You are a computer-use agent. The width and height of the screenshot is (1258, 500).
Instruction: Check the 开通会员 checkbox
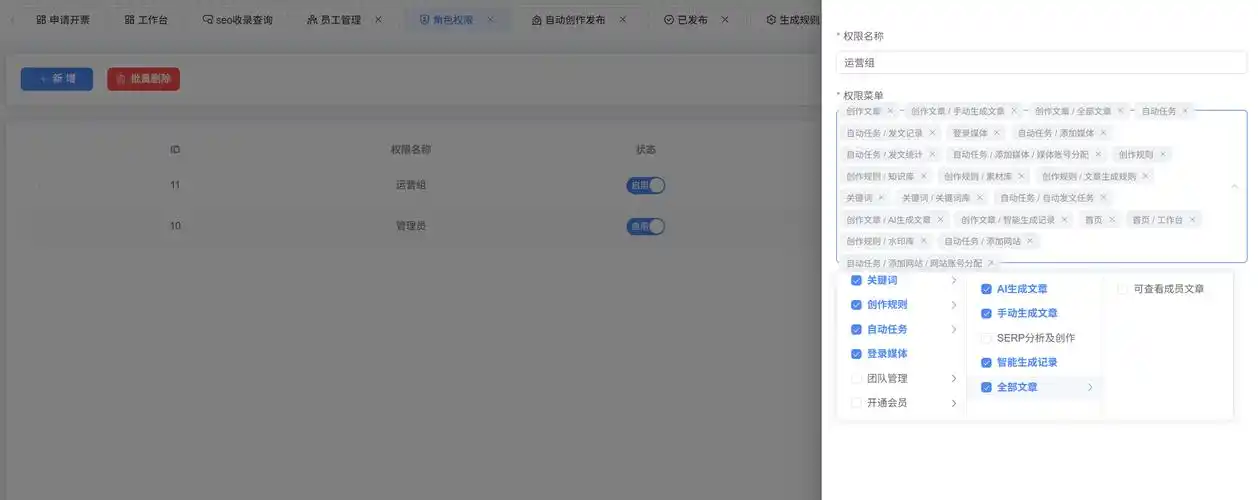(x=856, y=403)
